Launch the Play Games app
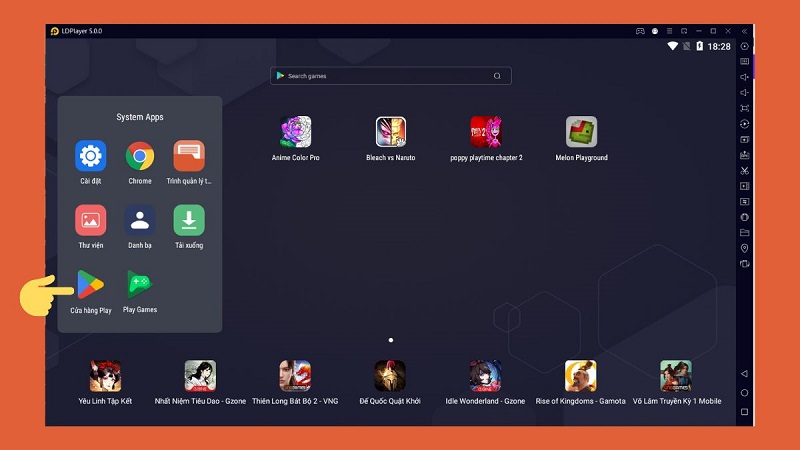 [x=140, y=284]
